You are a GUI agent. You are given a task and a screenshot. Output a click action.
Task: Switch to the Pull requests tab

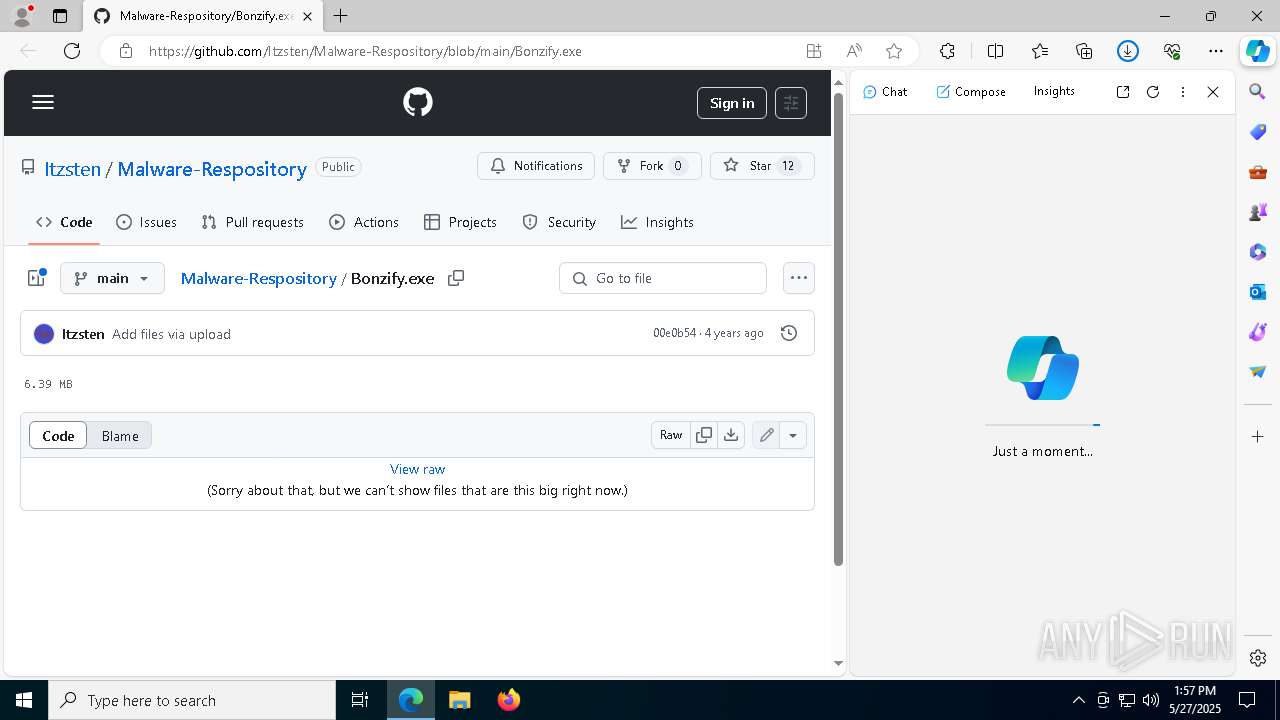tap(252, 222)
